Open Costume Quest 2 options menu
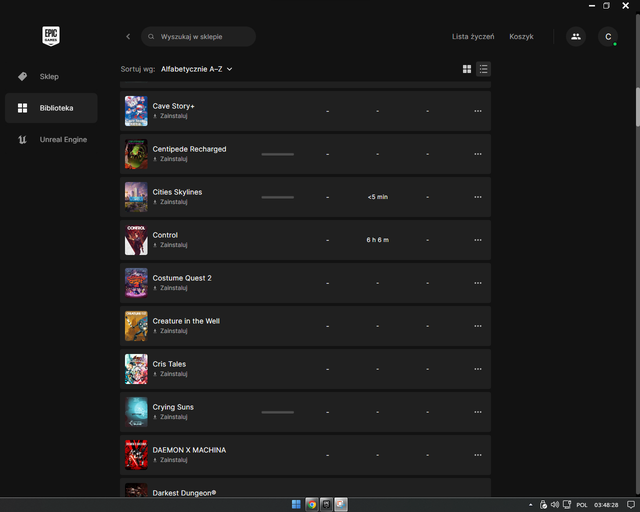The height and width of the screenshot is (512, 640). (478, 283)
